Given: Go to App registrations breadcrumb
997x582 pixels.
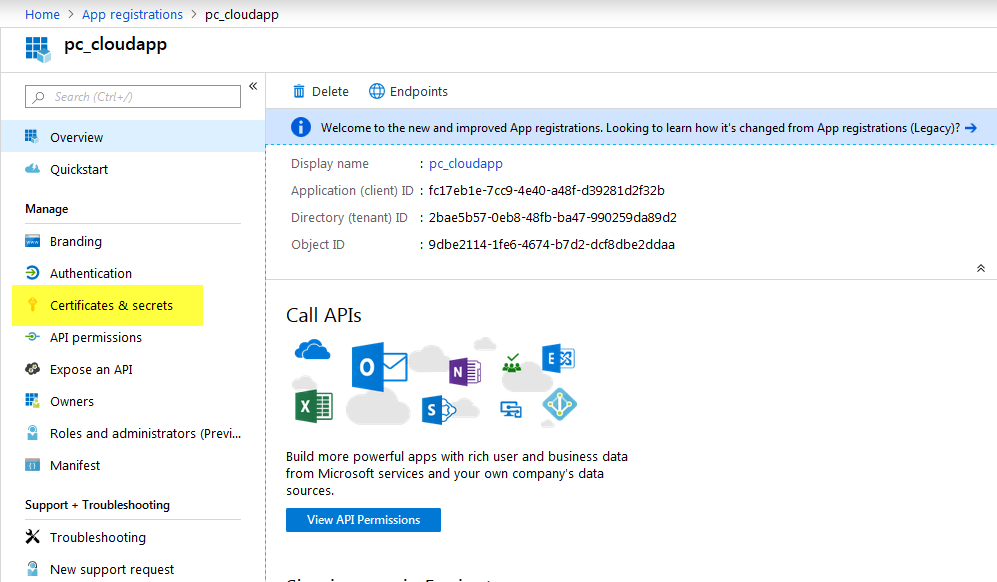Looking at the screenshot, I should click(x=132, y=14).
